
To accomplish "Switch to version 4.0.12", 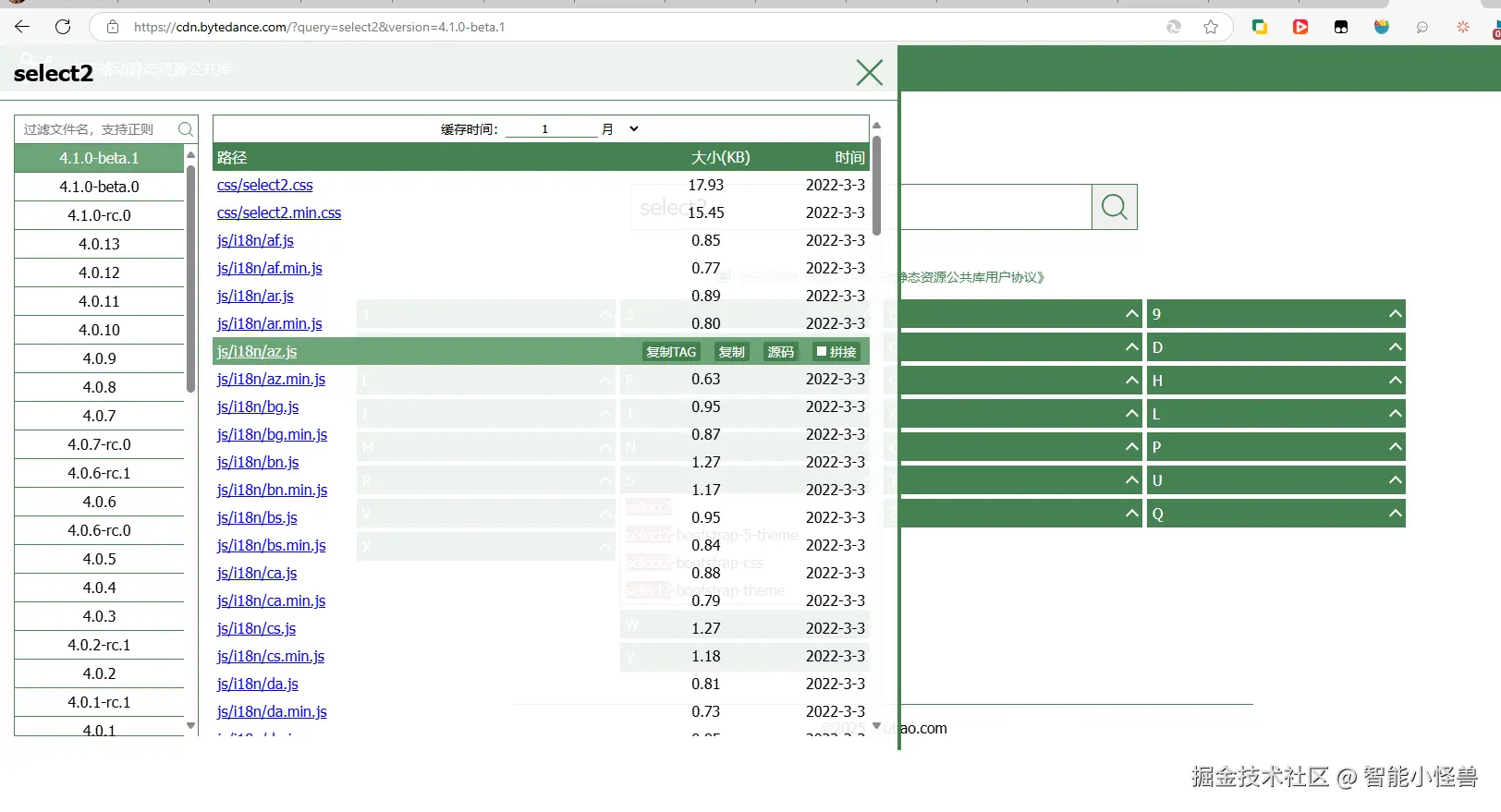I will [99, 273].
